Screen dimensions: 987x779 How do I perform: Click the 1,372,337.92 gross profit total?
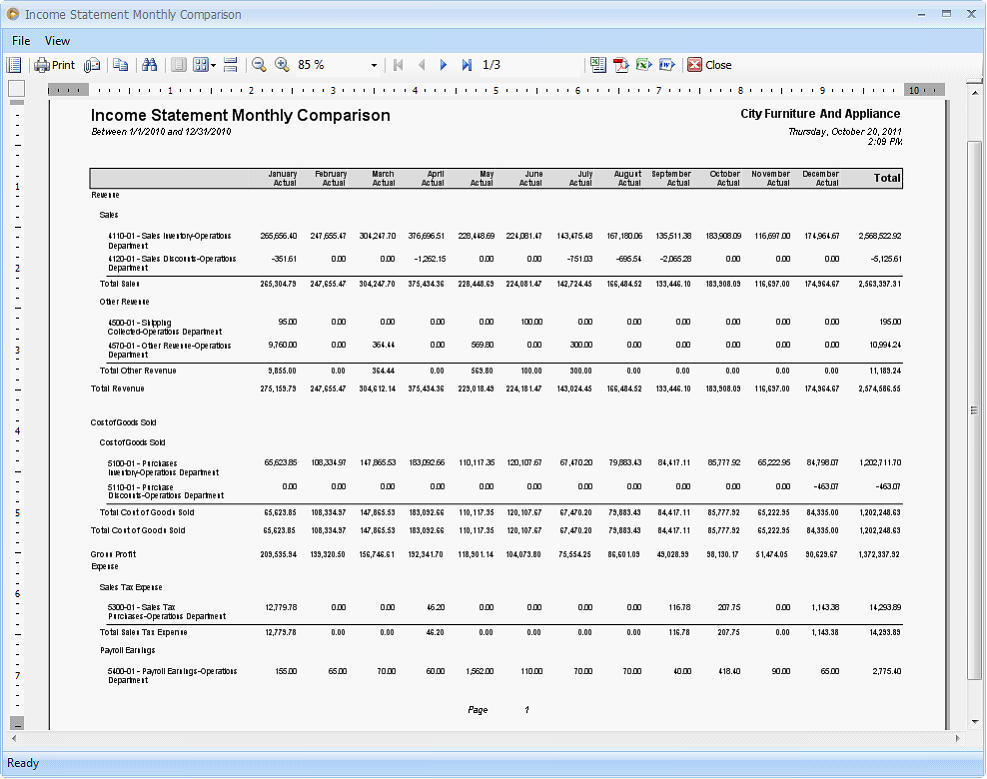(x=880, y=554)
